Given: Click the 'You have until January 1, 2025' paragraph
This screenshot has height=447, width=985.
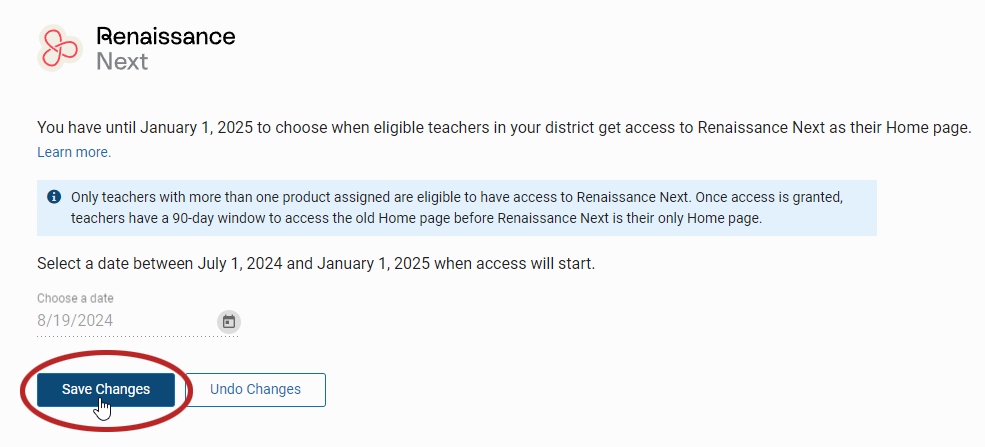Looking at the screenshot, I should (504, 128).
